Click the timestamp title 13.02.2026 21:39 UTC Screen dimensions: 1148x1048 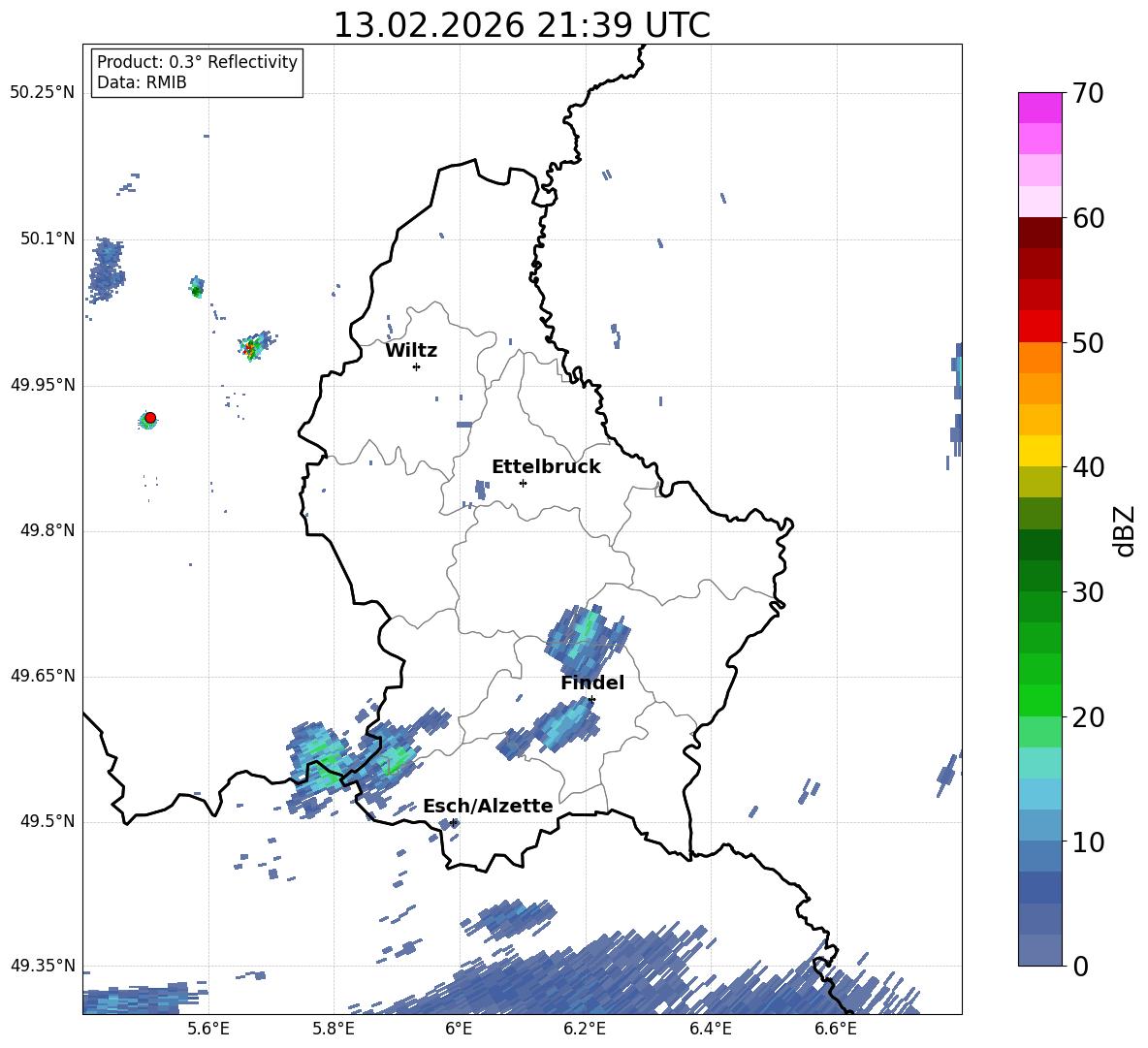tap(522, 25)
